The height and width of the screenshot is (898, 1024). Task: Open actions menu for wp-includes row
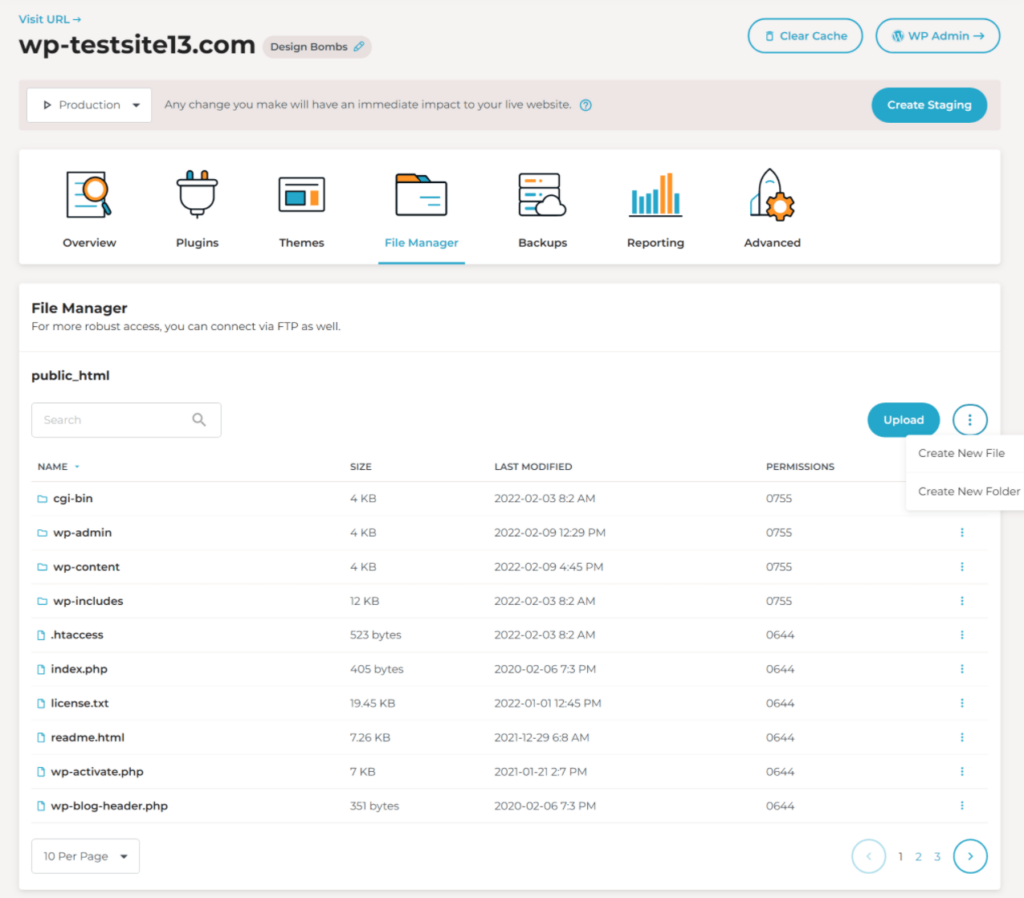click(962, 601)
